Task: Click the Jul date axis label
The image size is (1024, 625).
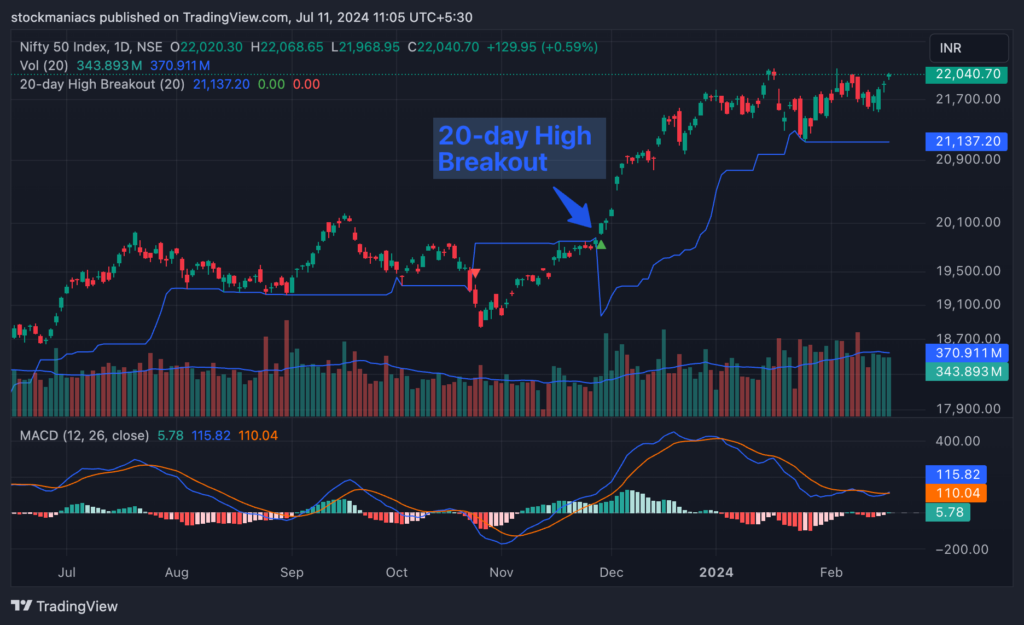Action: 67,572
